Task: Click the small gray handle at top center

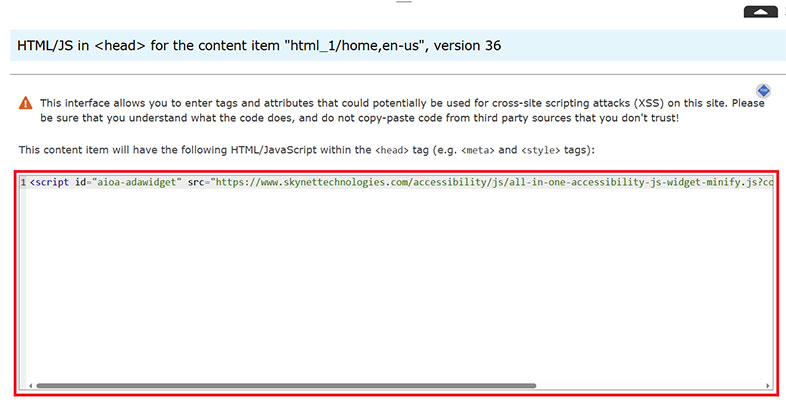Action: (402, 2)
